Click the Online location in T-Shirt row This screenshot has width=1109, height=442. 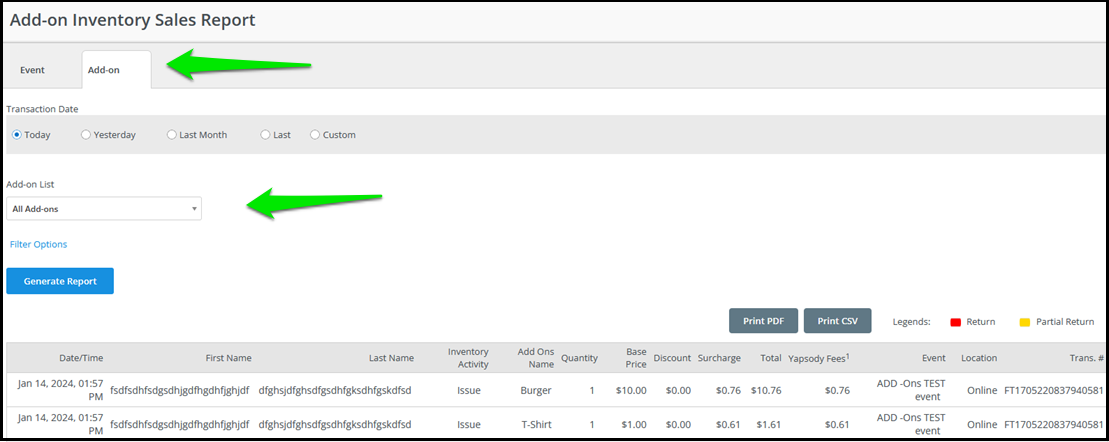point(982,424)
